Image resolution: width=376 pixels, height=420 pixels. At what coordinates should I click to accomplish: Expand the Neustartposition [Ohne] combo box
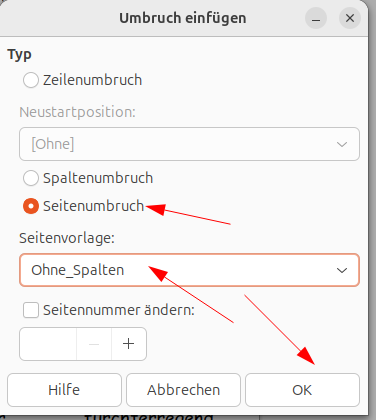tap(189, 144)
